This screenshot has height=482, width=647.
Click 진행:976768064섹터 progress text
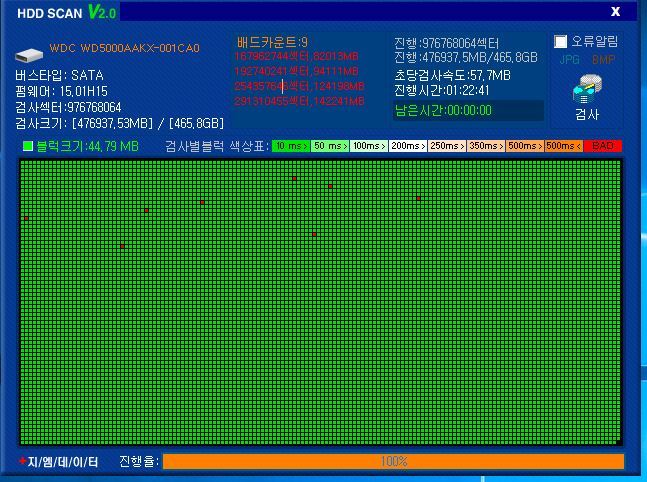(x=447, y=43)
